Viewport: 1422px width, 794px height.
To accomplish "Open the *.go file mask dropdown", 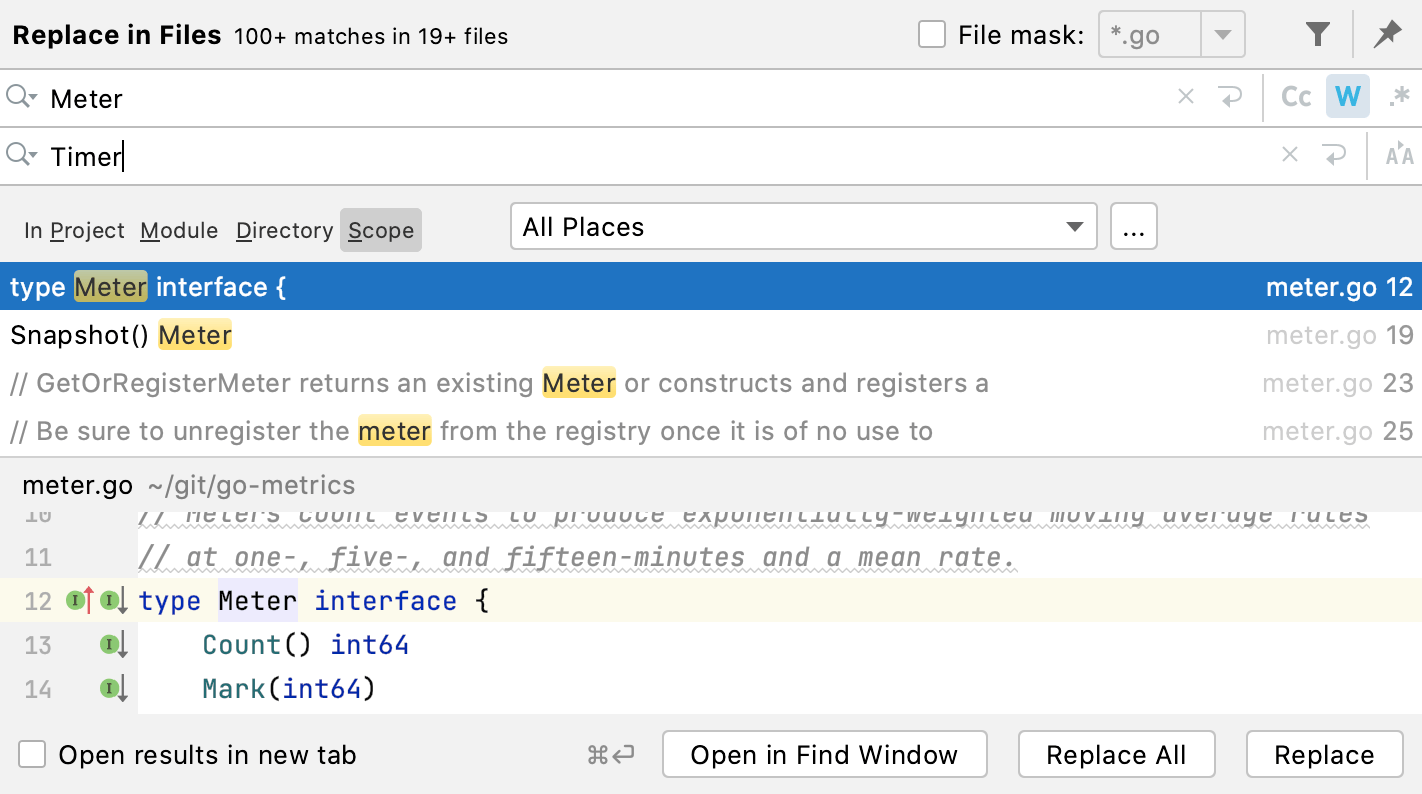I will [1223, 33].
